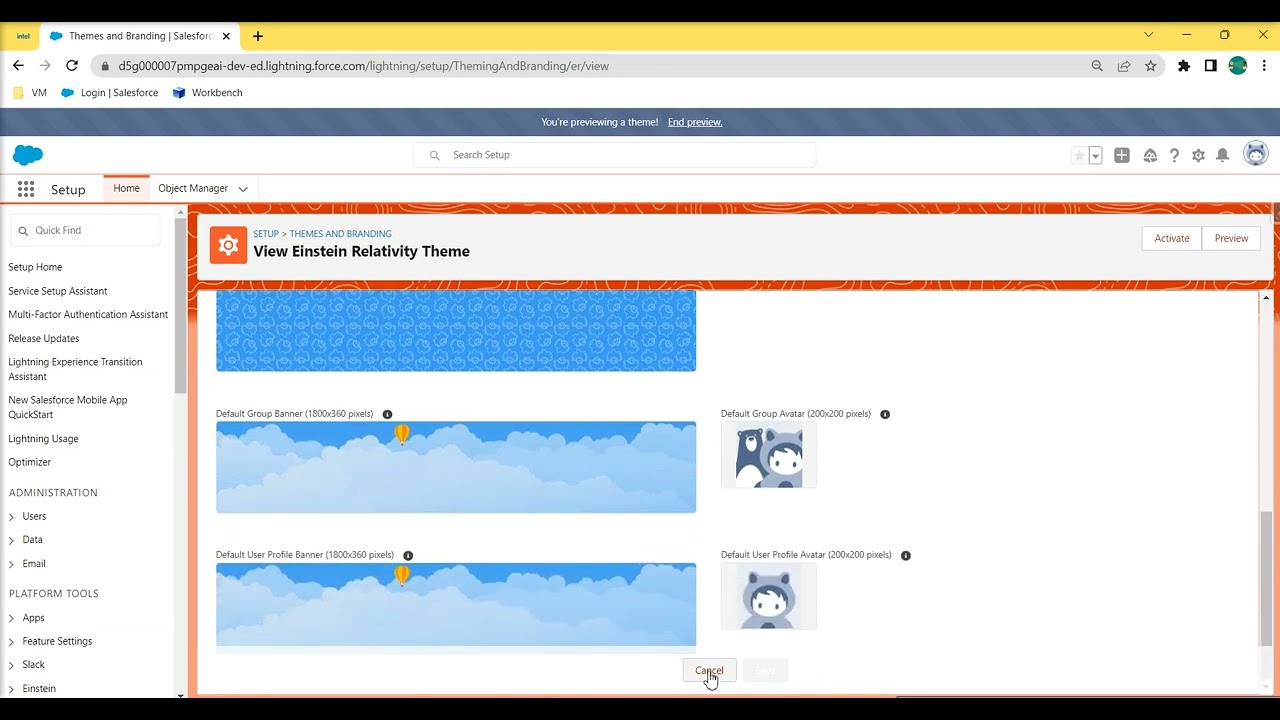Click the Preview button
Screen dimensions: 1280x720
[x=1231, y=238]
